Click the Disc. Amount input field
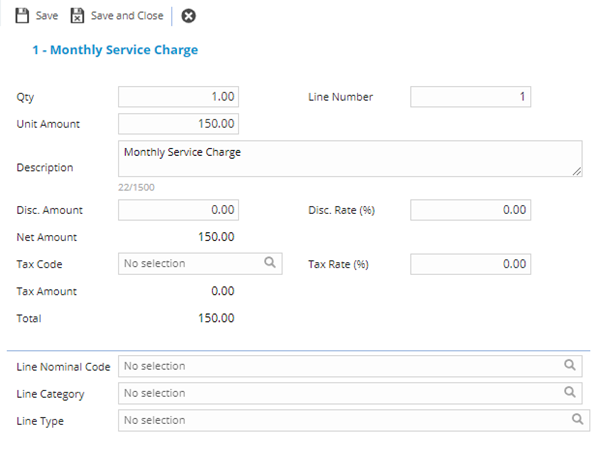The image size is (600, 449). point(178,210)
